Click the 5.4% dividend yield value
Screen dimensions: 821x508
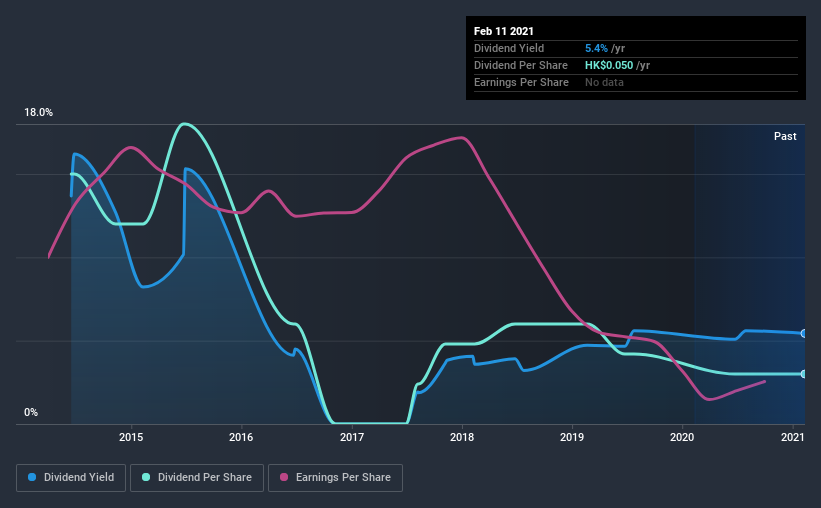coord(596,48)
